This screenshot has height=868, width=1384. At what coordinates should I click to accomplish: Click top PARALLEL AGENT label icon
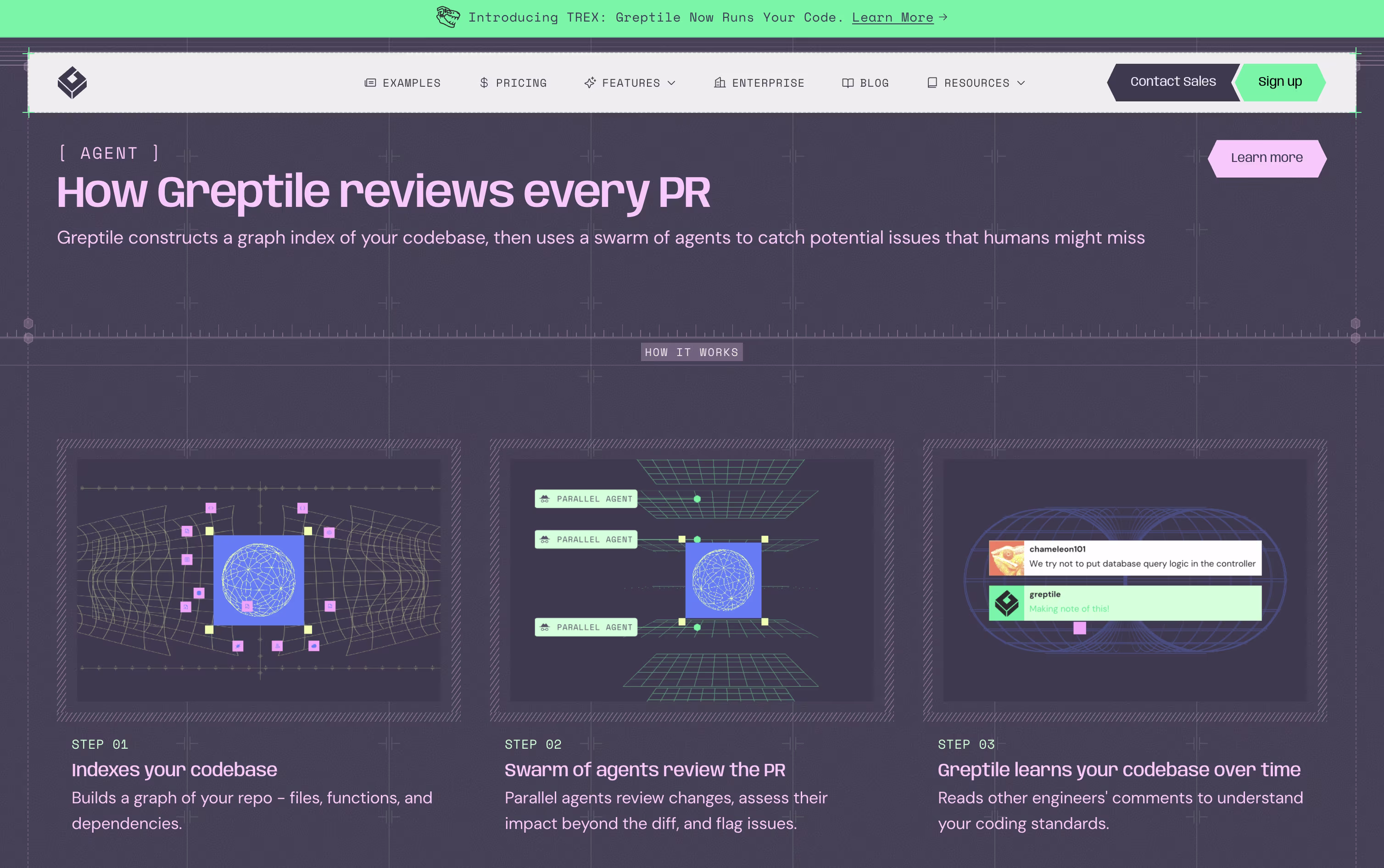[545, 499]
